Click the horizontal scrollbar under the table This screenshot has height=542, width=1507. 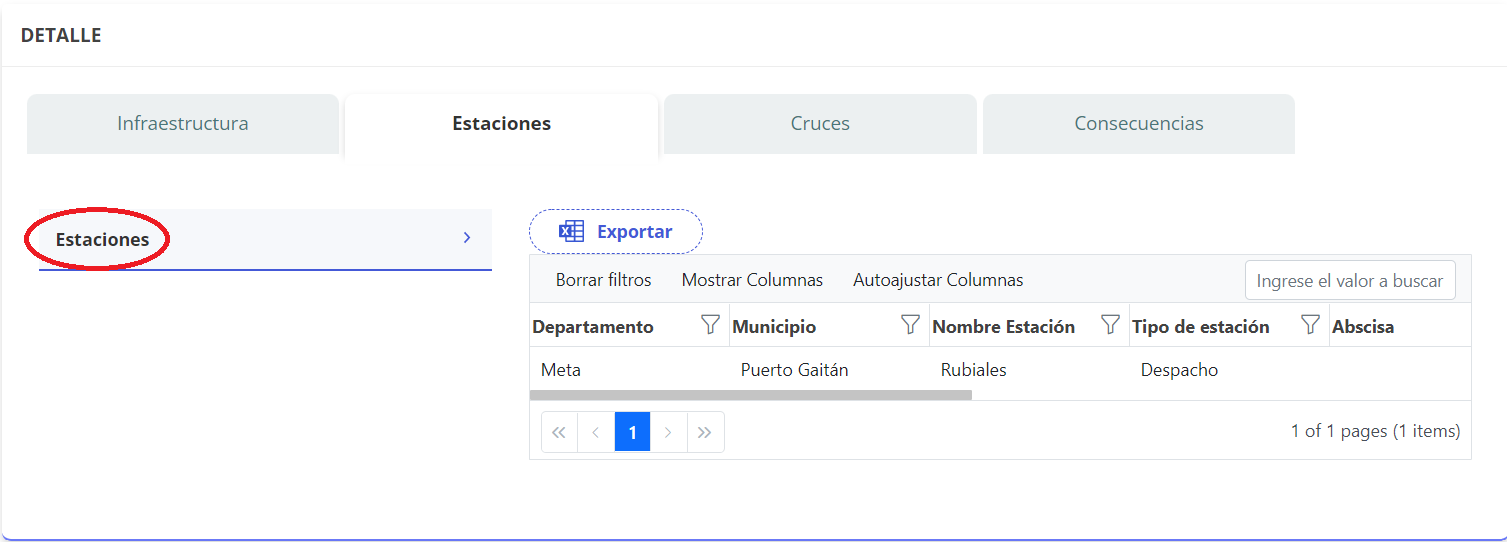750,395
